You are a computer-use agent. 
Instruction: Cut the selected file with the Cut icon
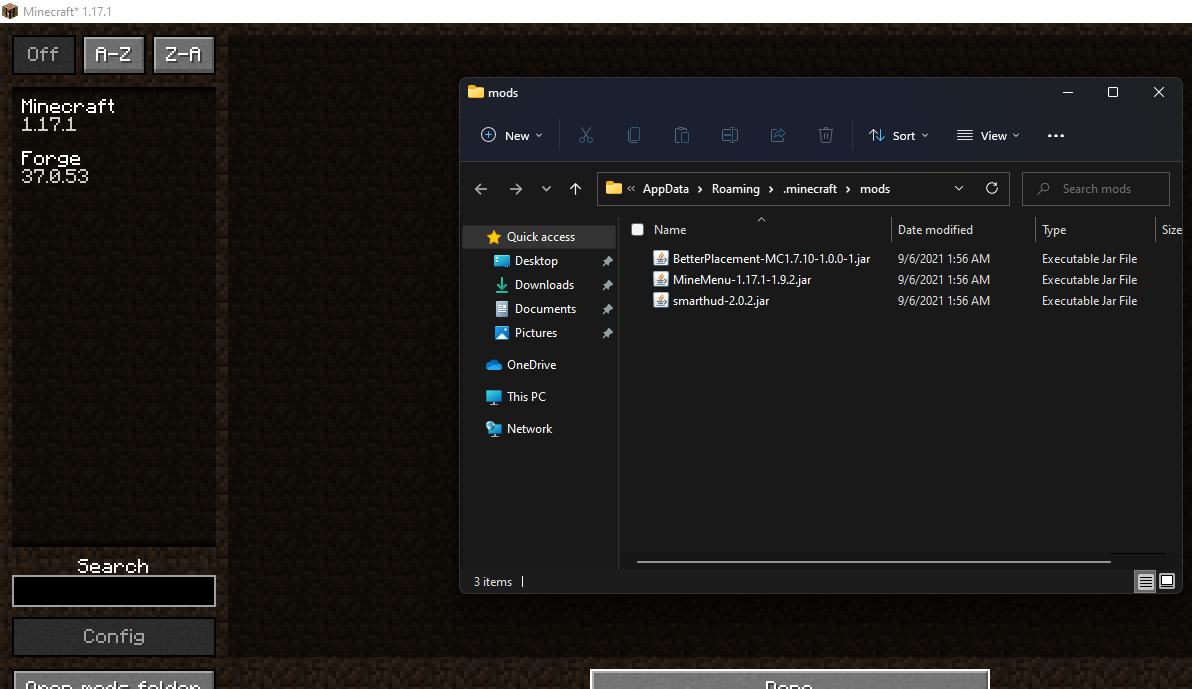(x=586, y=135)
